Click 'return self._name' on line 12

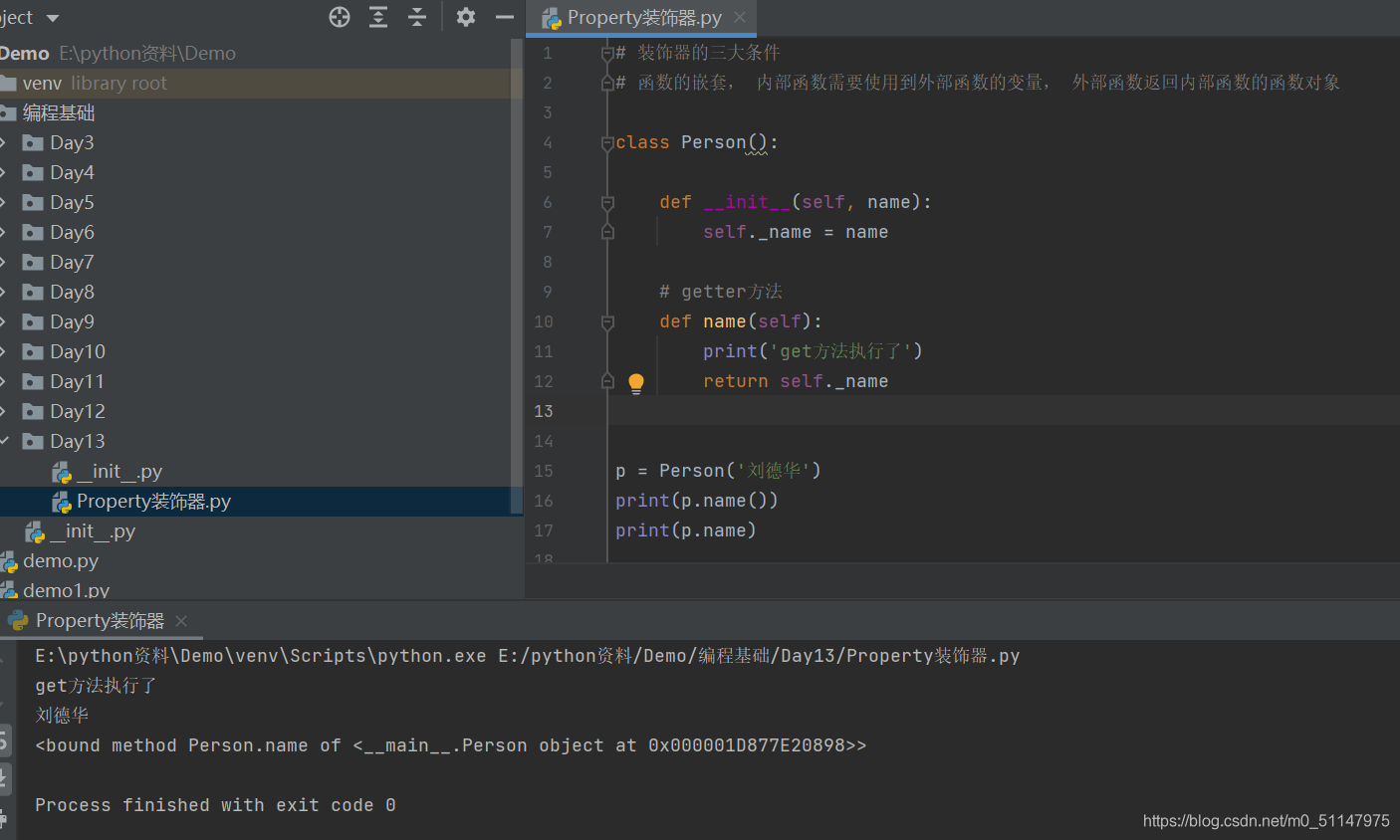click(x=796, y=382)
